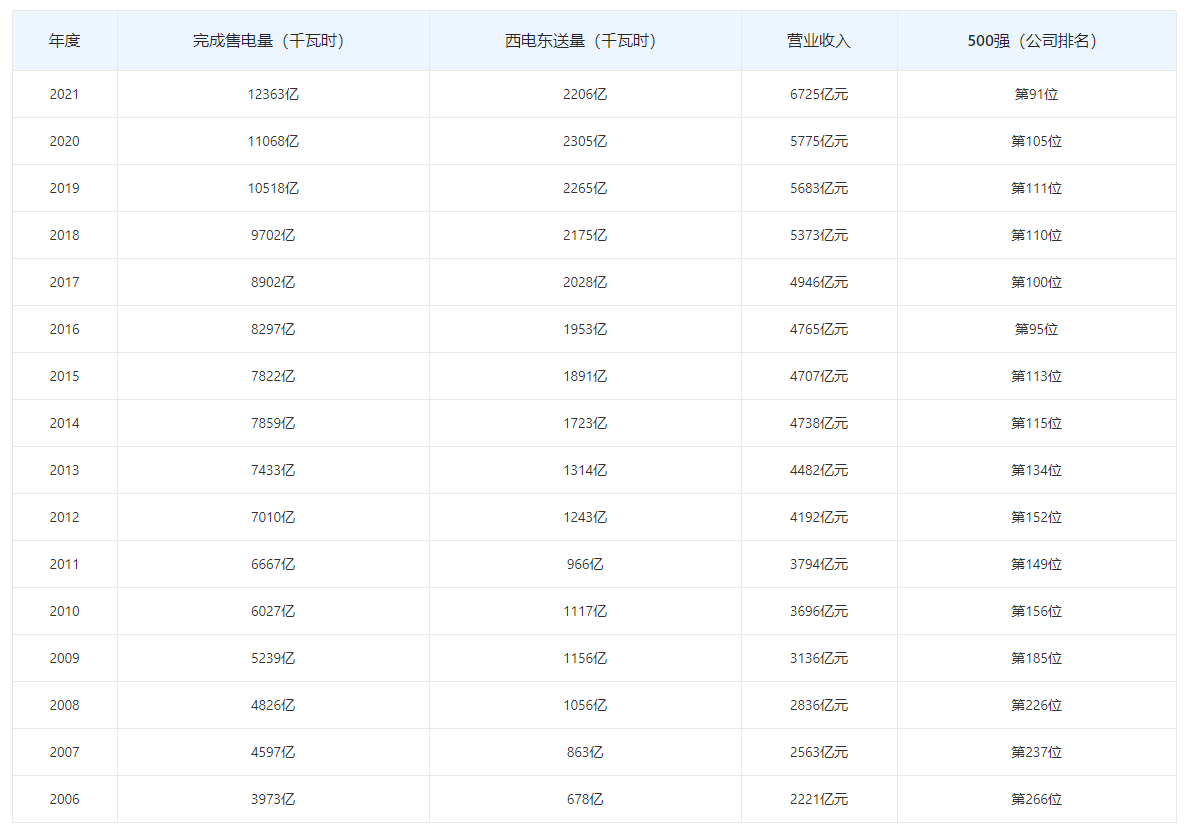The height and width of the screenshot is (832, 1191).
Task: Click the cell 7010亿
Action: point(273,518)
